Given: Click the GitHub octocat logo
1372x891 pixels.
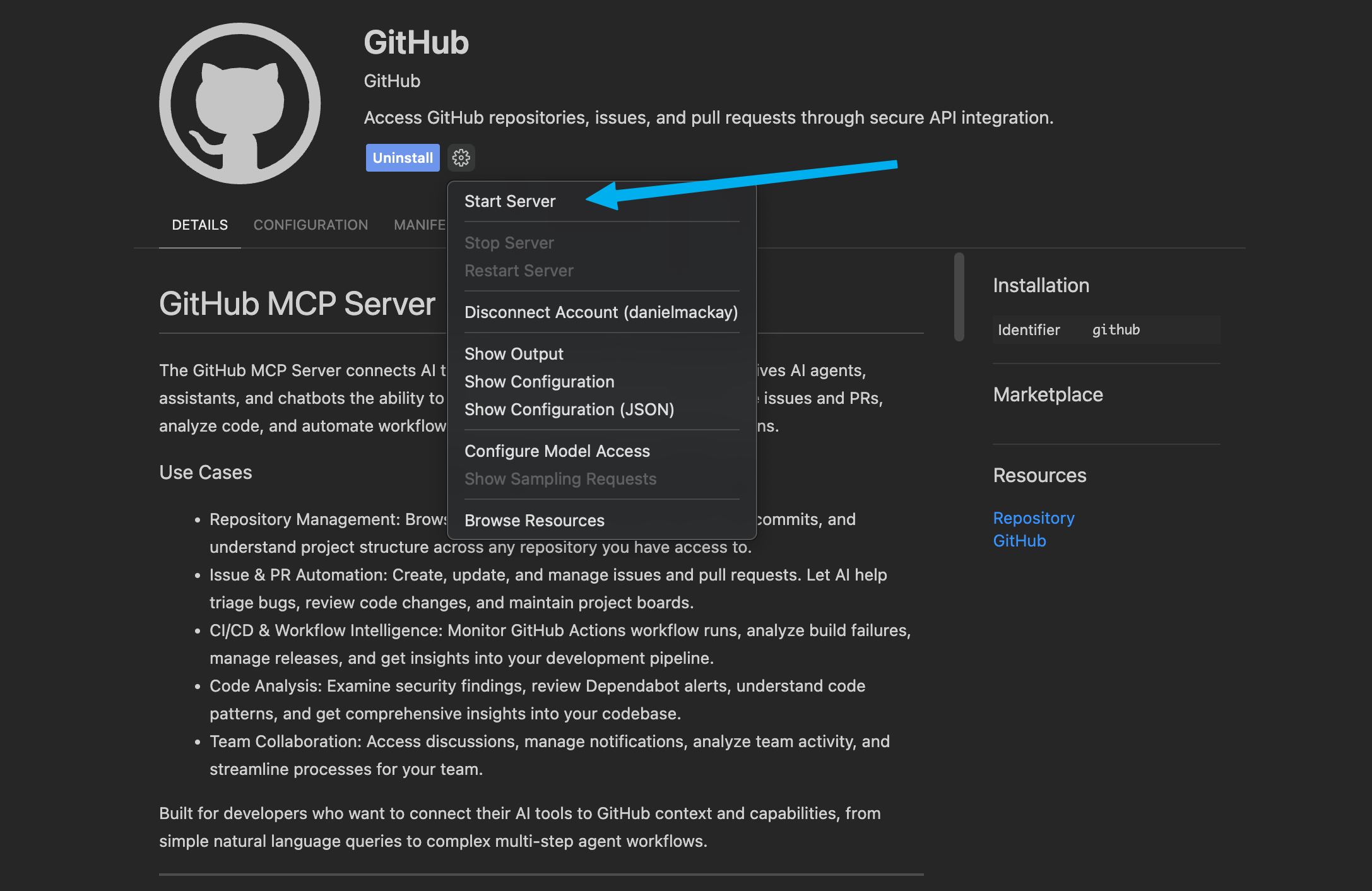Looking at the screenshot, I should (x=240, y=104).
